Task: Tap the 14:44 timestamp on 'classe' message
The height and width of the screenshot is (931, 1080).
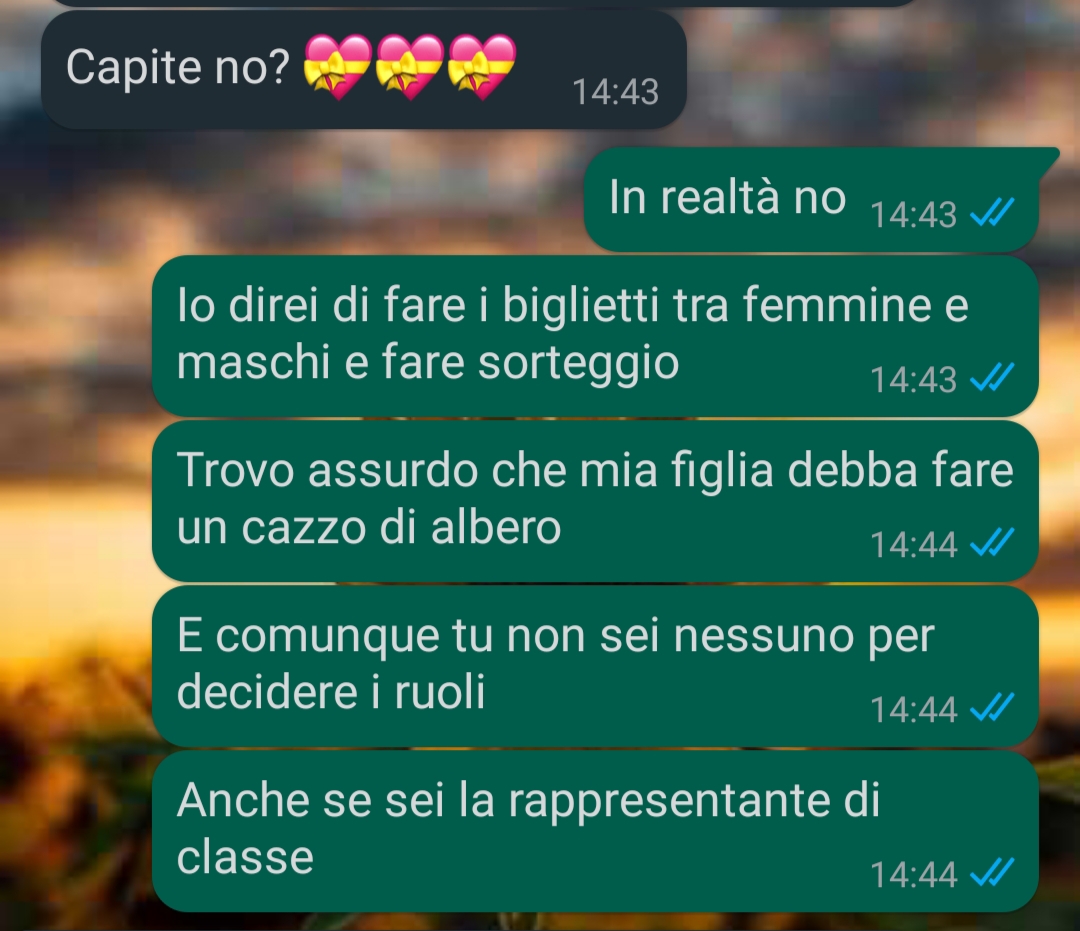Action: (914, 875)
